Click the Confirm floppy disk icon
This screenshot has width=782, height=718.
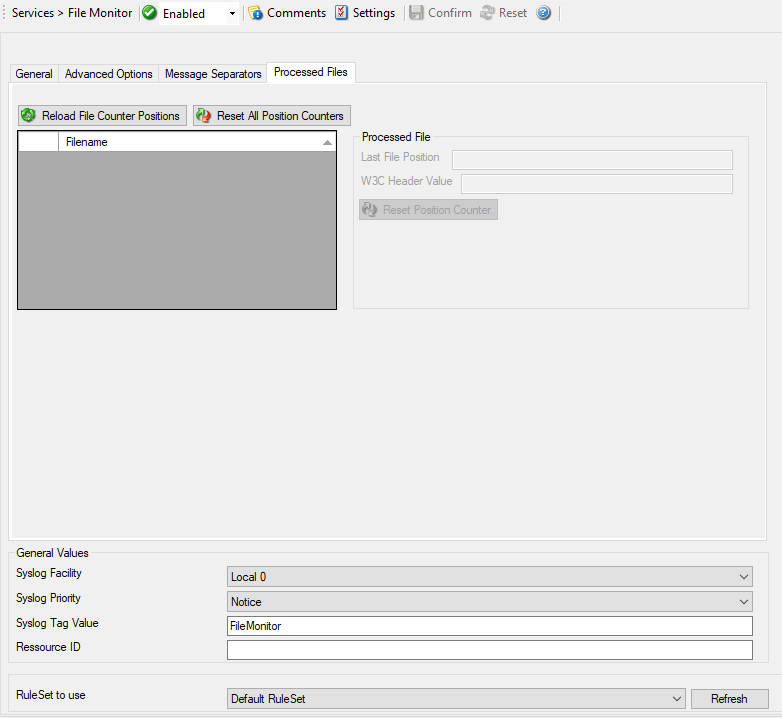pos(416,13)
